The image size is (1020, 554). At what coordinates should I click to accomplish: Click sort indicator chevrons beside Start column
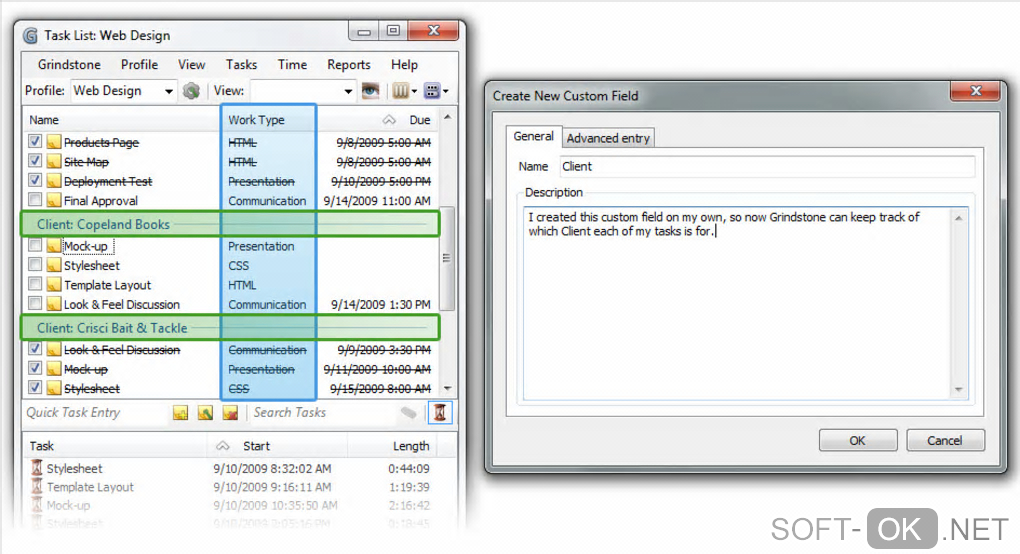222,445
